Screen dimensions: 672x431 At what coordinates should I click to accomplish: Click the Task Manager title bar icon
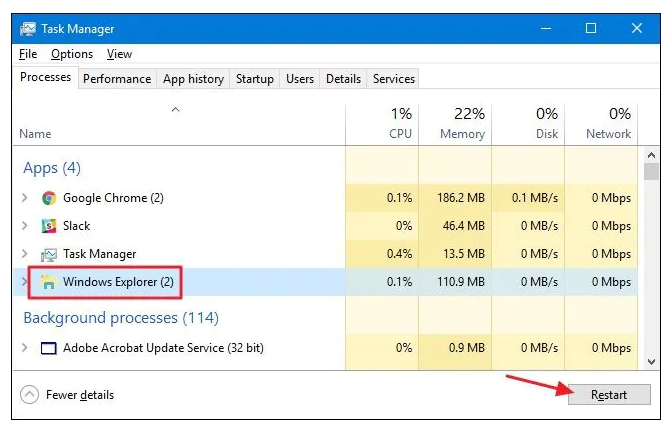pyautogui.click(x=27, y=29)
